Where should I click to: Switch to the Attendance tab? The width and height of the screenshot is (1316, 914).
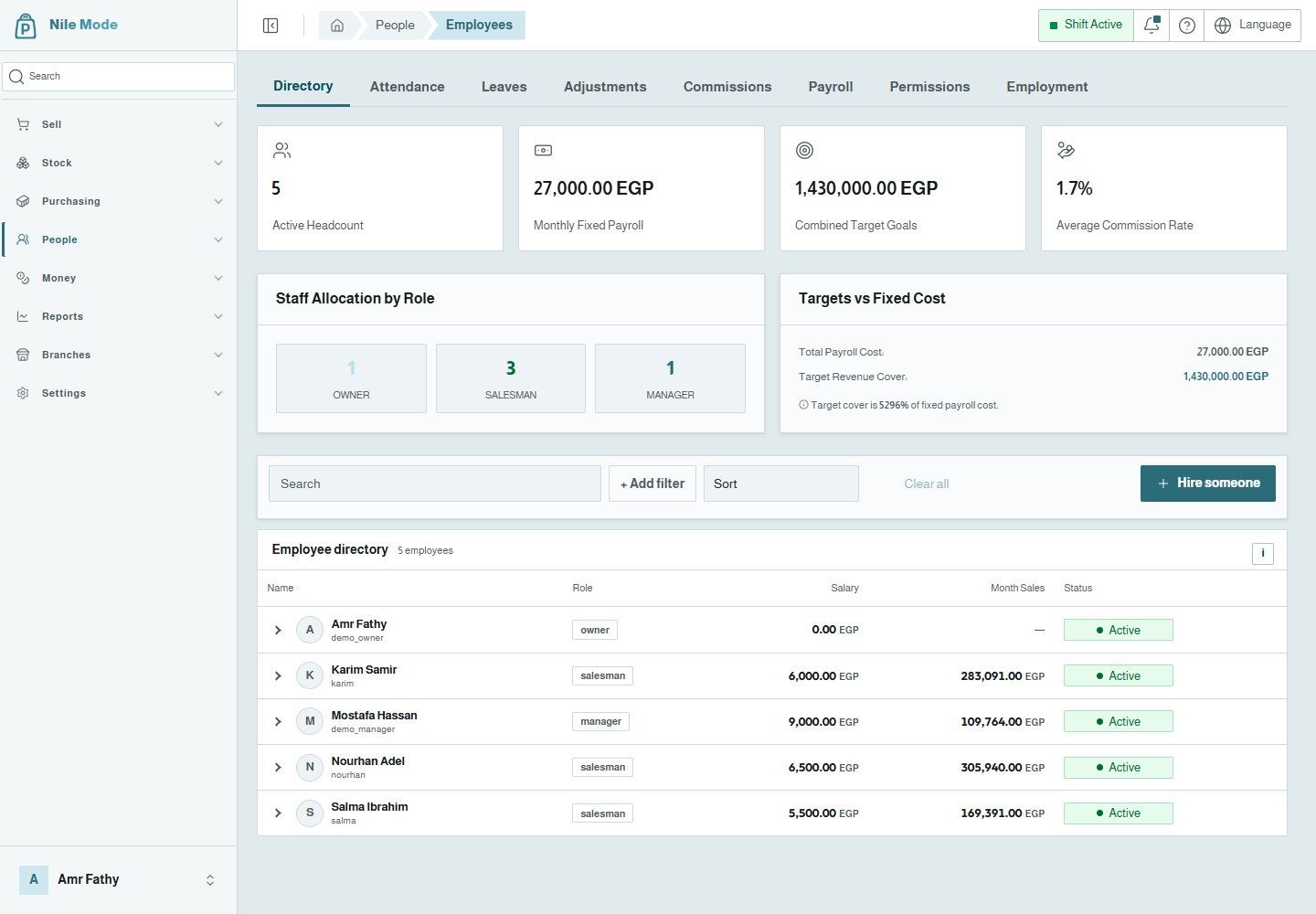click(408, 87)
